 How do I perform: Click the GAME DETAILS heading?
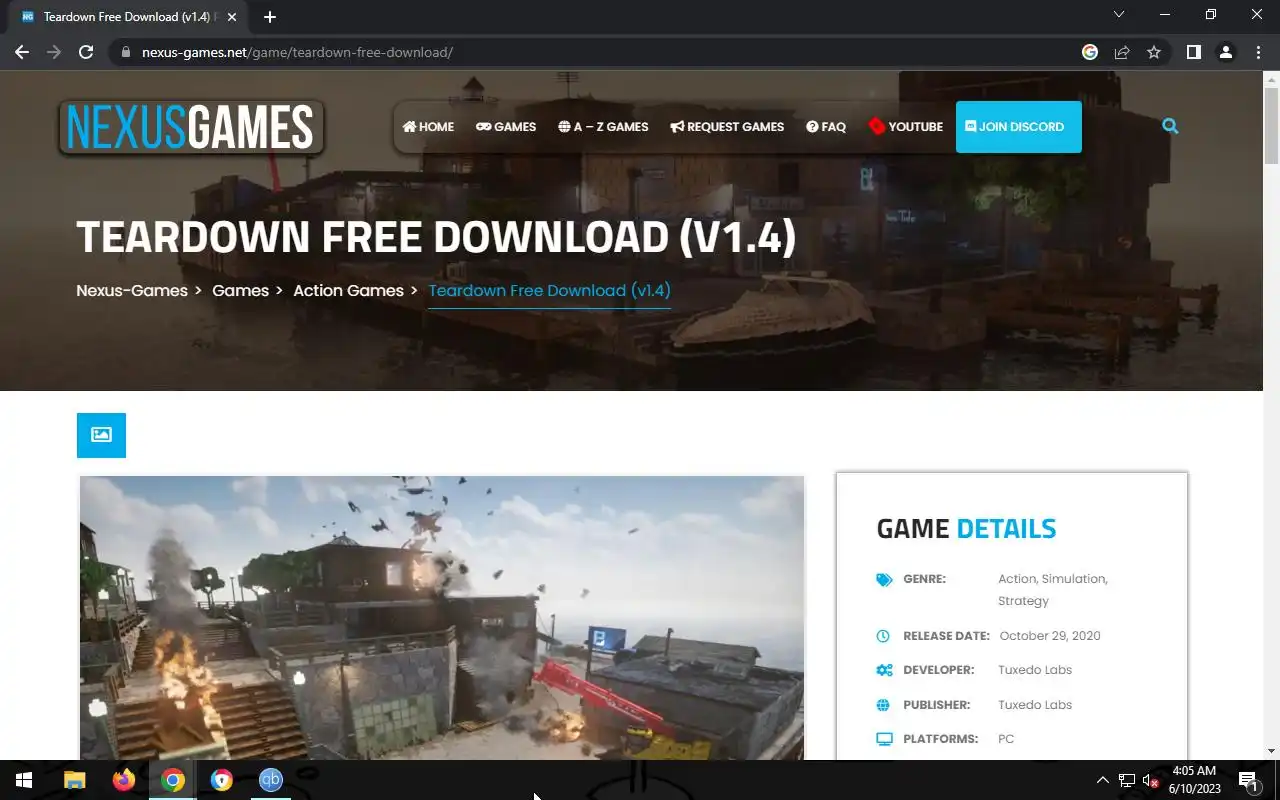[966, 528]
